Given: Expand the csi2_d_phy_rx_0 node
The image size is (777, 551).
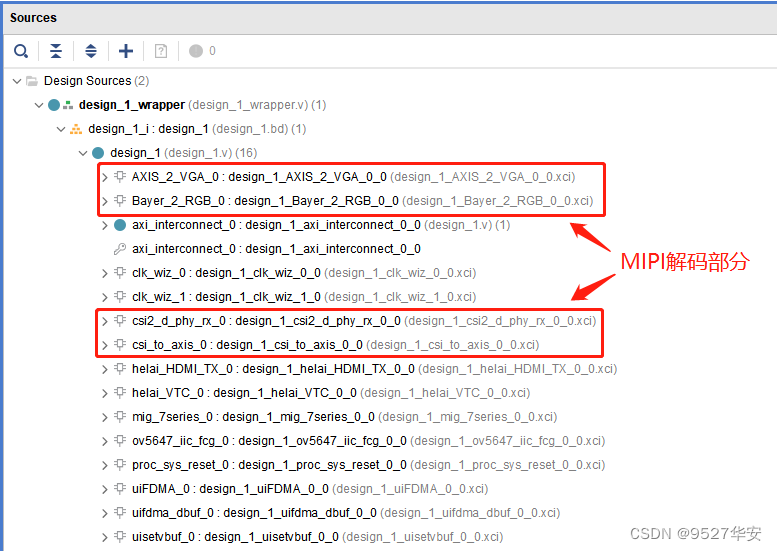Looking at the screenshot, I should click(105, 321).
